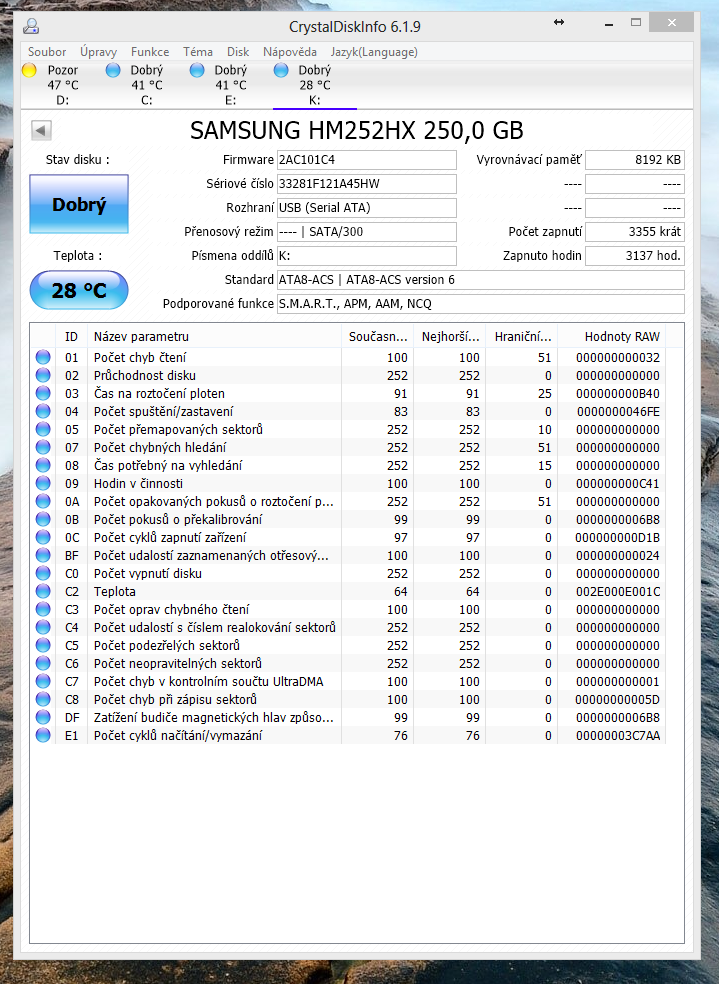Click the SAMSUNG HM252HX 250,0 GB title
Viewport: 719px width, 984px height.
356,131
